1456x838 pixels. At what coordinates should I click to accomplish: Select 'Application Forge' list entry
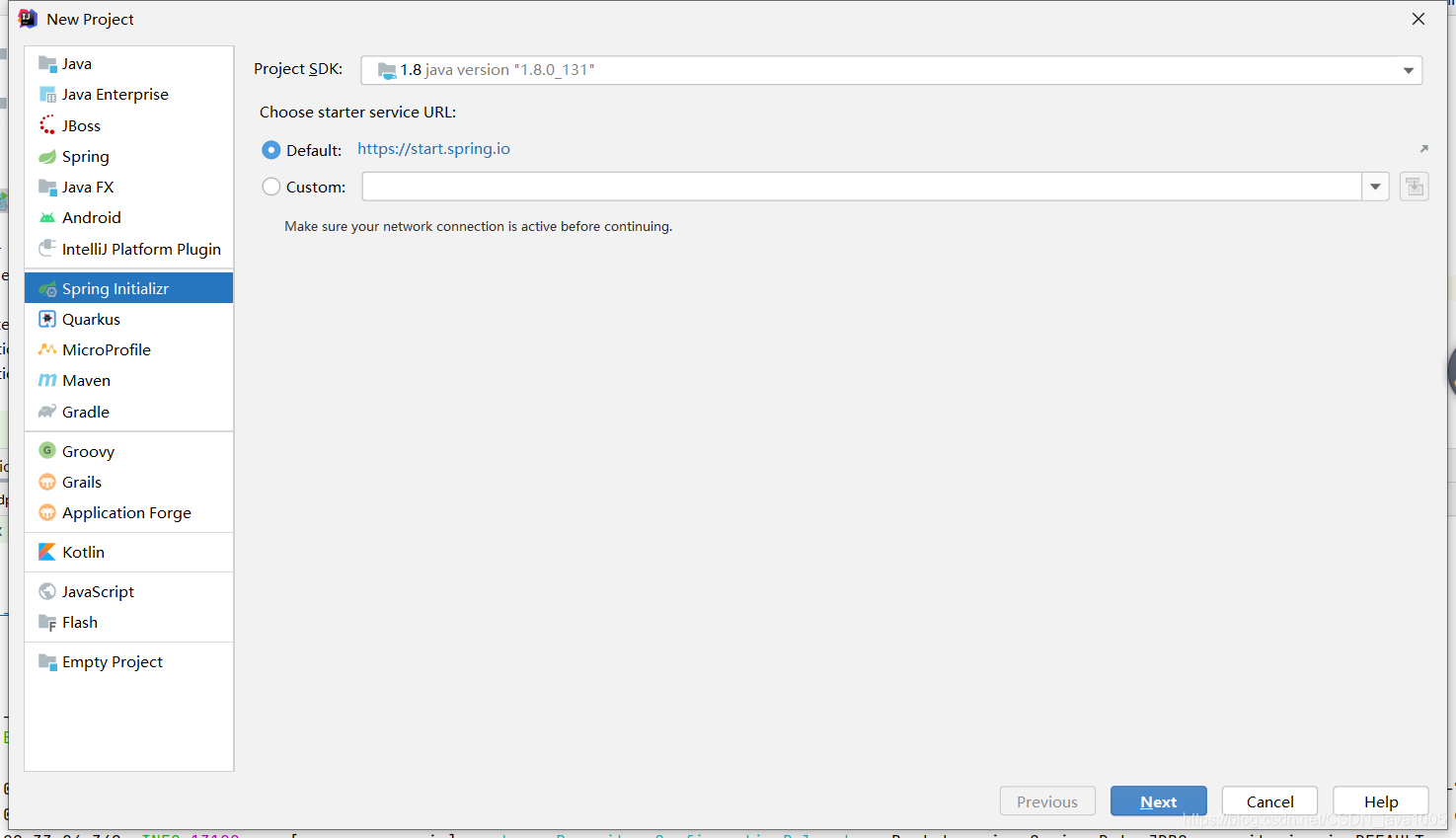pyautogui.click(x=126, y=512)
